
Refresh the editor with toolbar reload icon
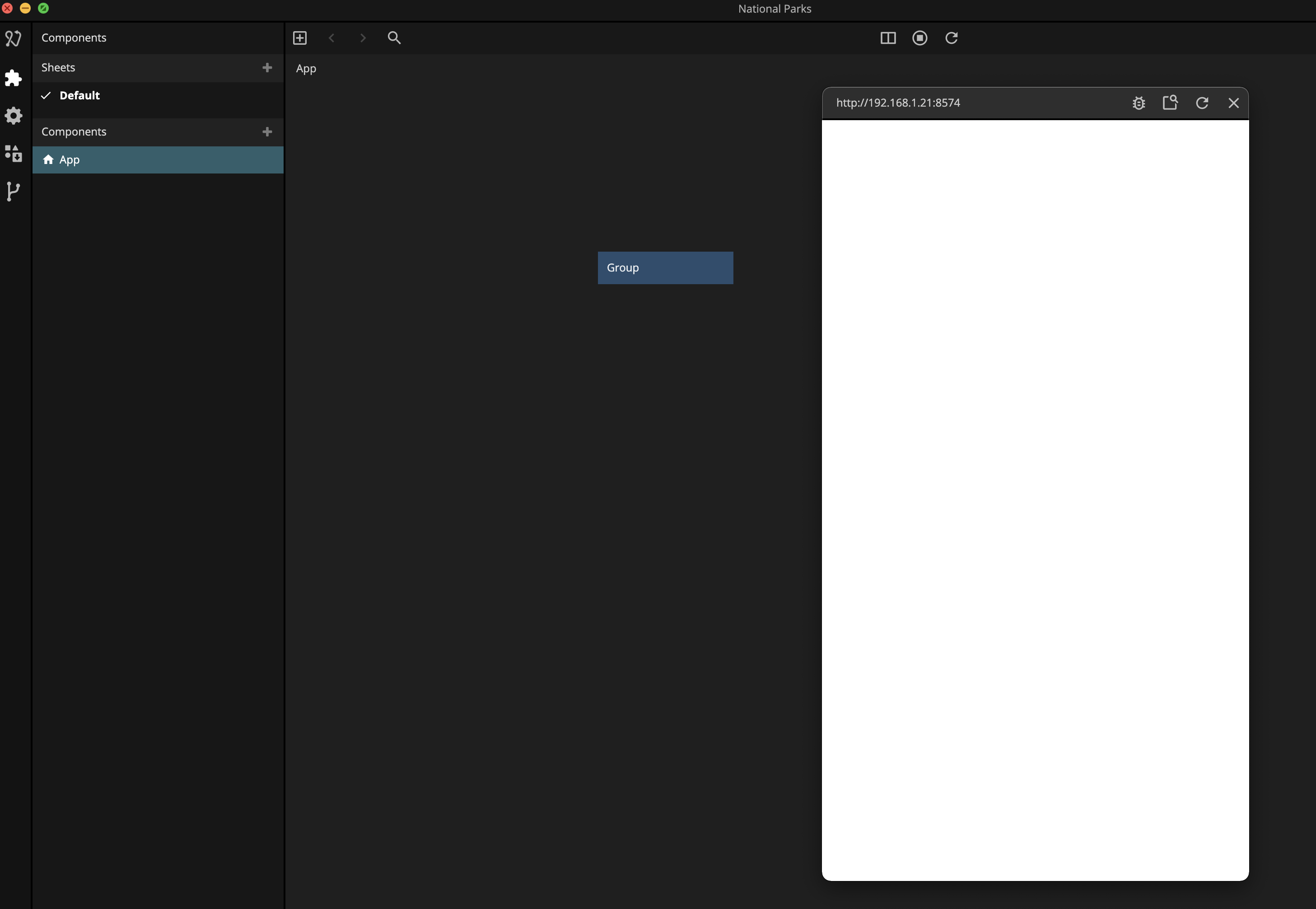pos(952,38)
